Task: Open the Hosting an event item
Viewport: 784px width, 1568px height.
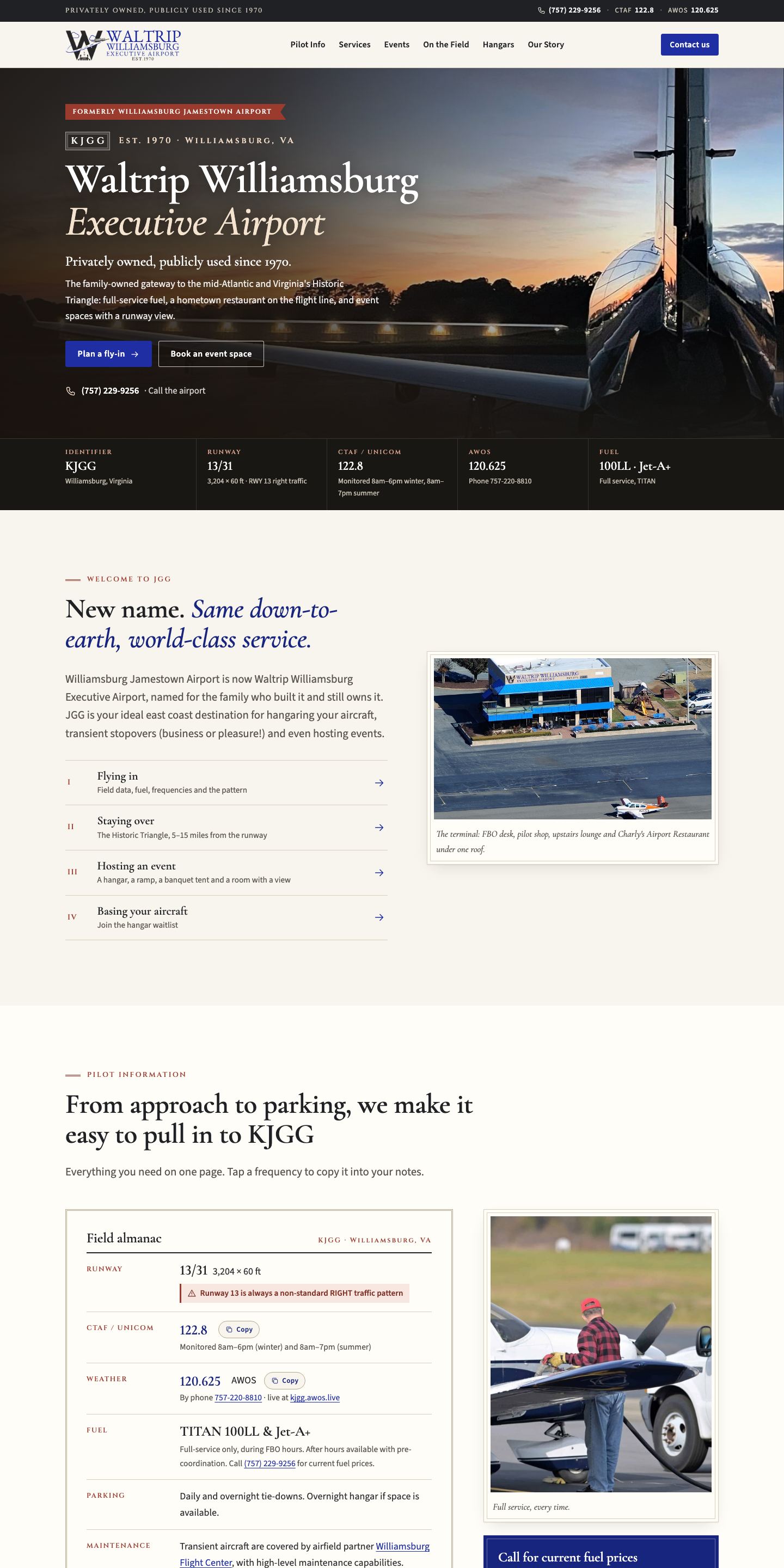Action: click(x=226, y=873)
